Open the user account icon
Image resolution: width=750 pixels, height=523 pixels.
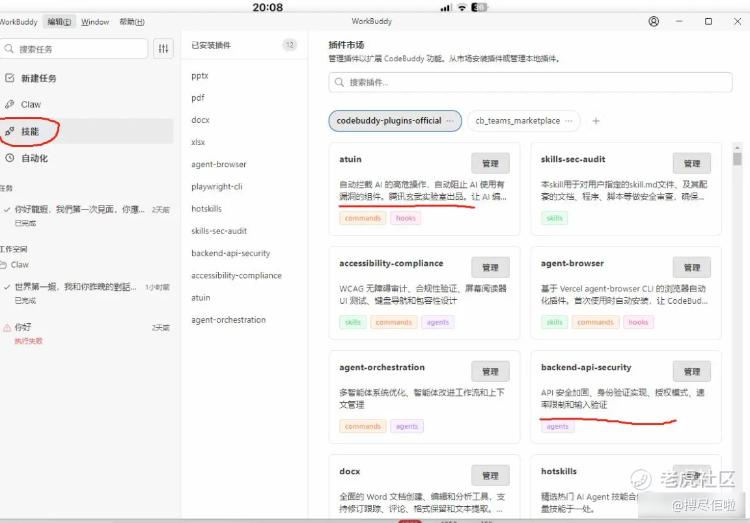click(653, 22)
